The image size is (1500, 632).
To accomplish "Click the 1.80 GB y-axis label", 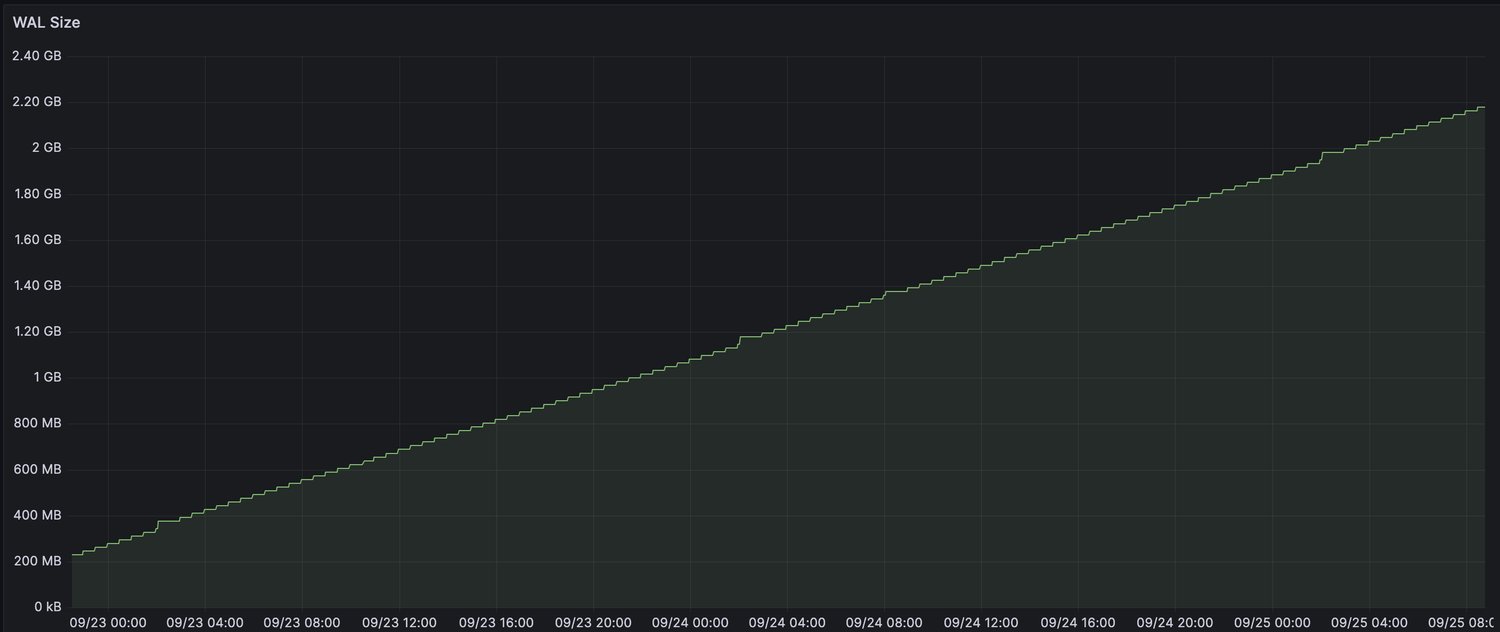I will (x=38, y=194).
